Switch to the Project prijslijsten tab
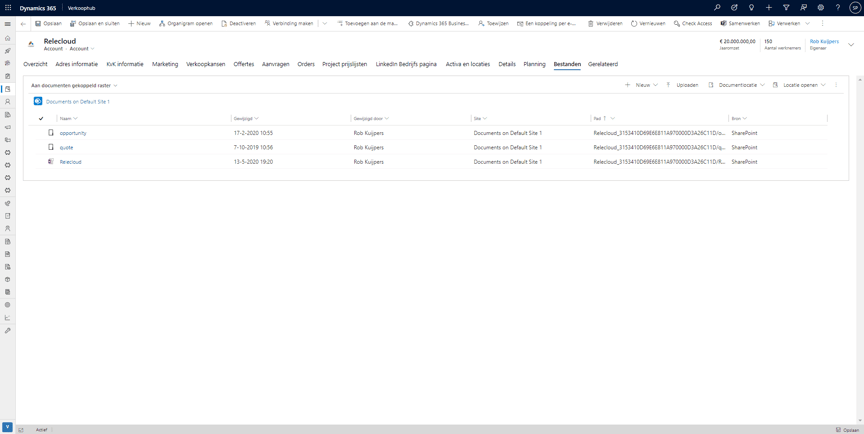Viewport: 864px width, 434px height. pyautogui.click(x=344, y=64)
